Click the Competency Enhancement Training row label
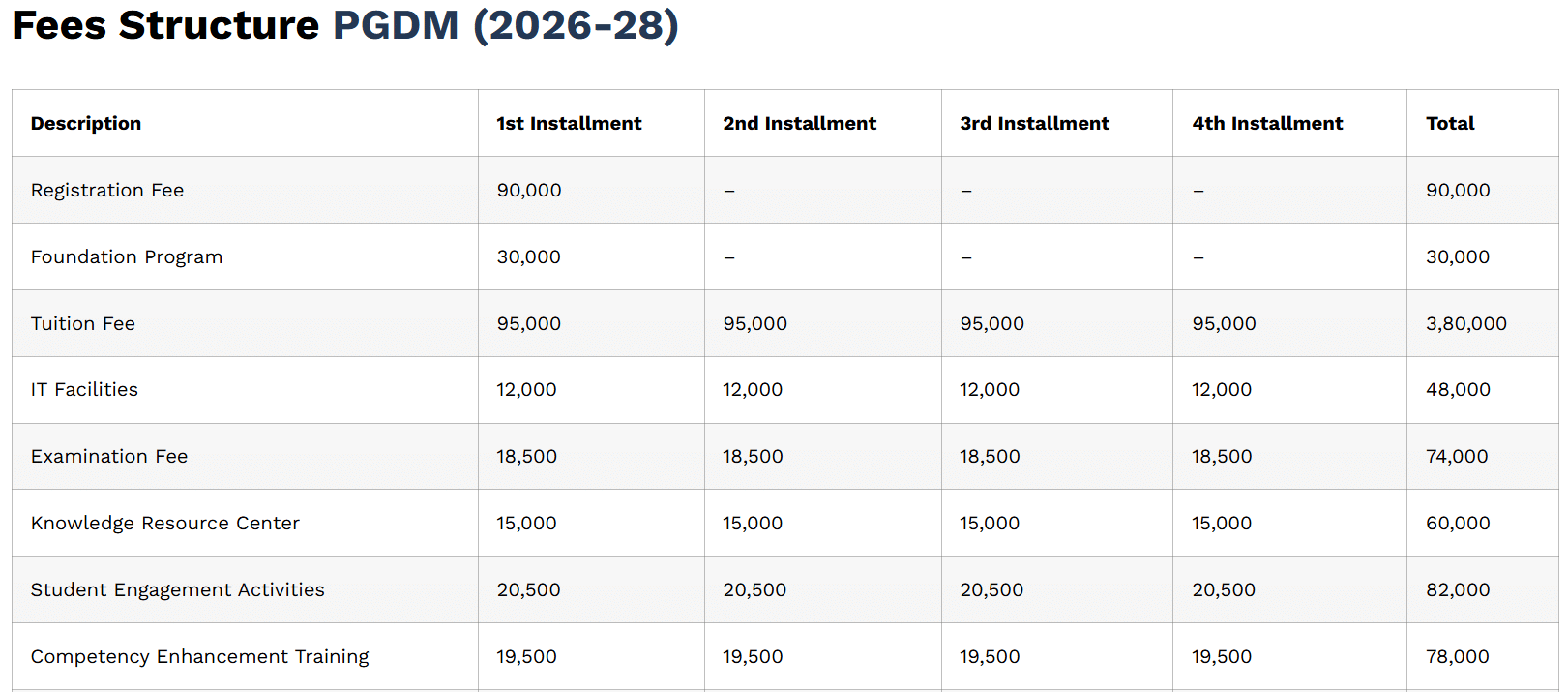Viewport: 1568px width, 692px height. click(x=200, y=656)
